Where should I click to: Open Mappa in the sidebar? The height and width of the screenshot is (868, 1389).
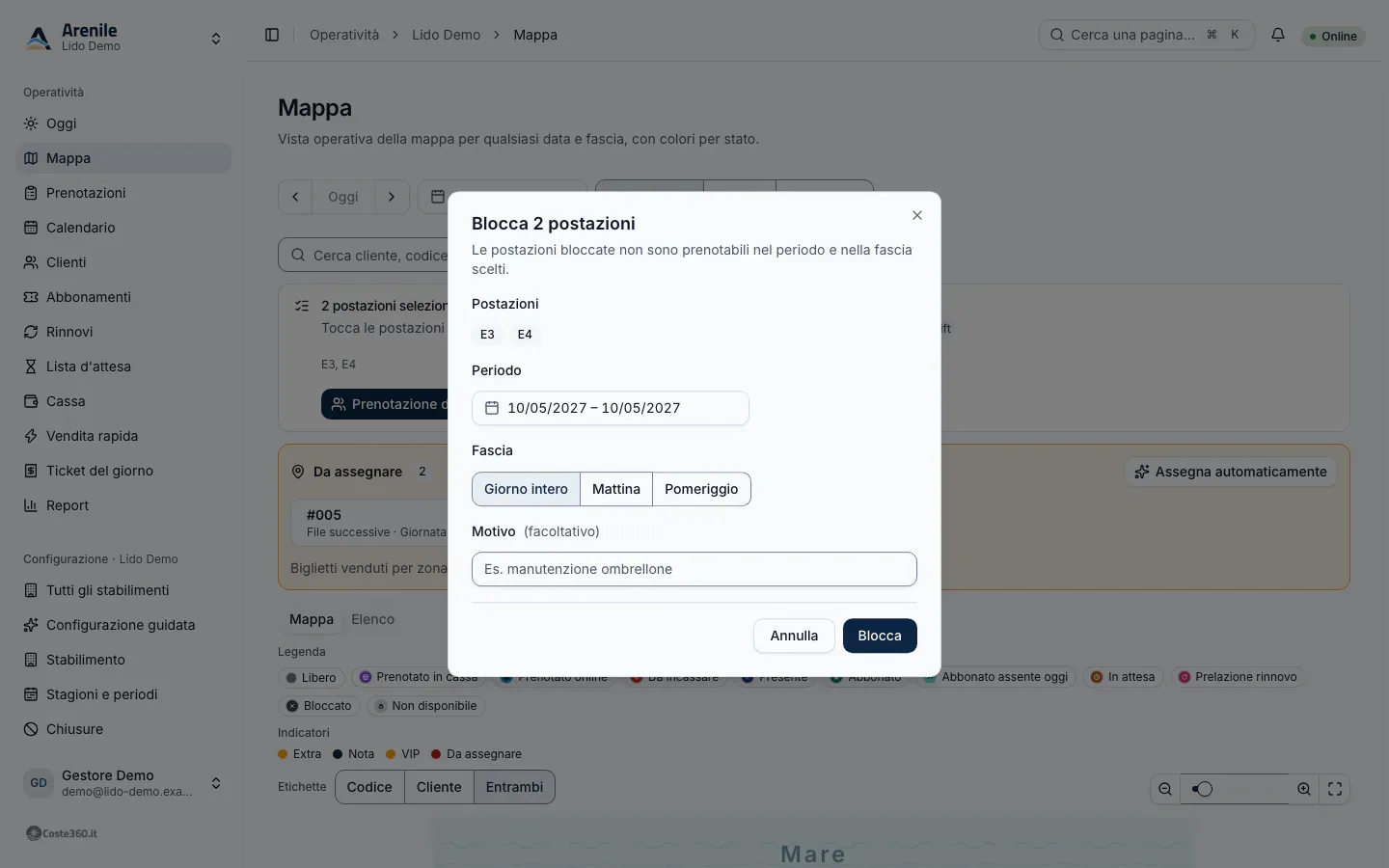pos(123,158)
